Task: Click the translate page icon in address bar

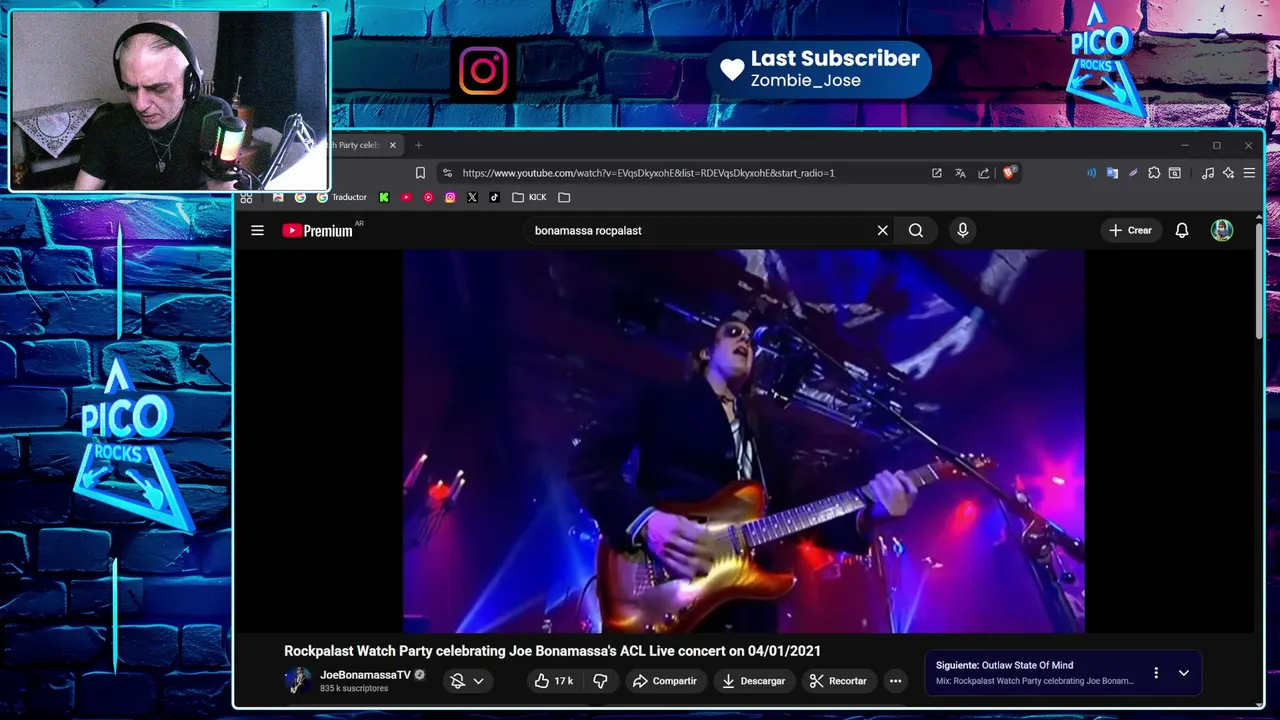Action: pyautogui.click(x=960, y=173)
